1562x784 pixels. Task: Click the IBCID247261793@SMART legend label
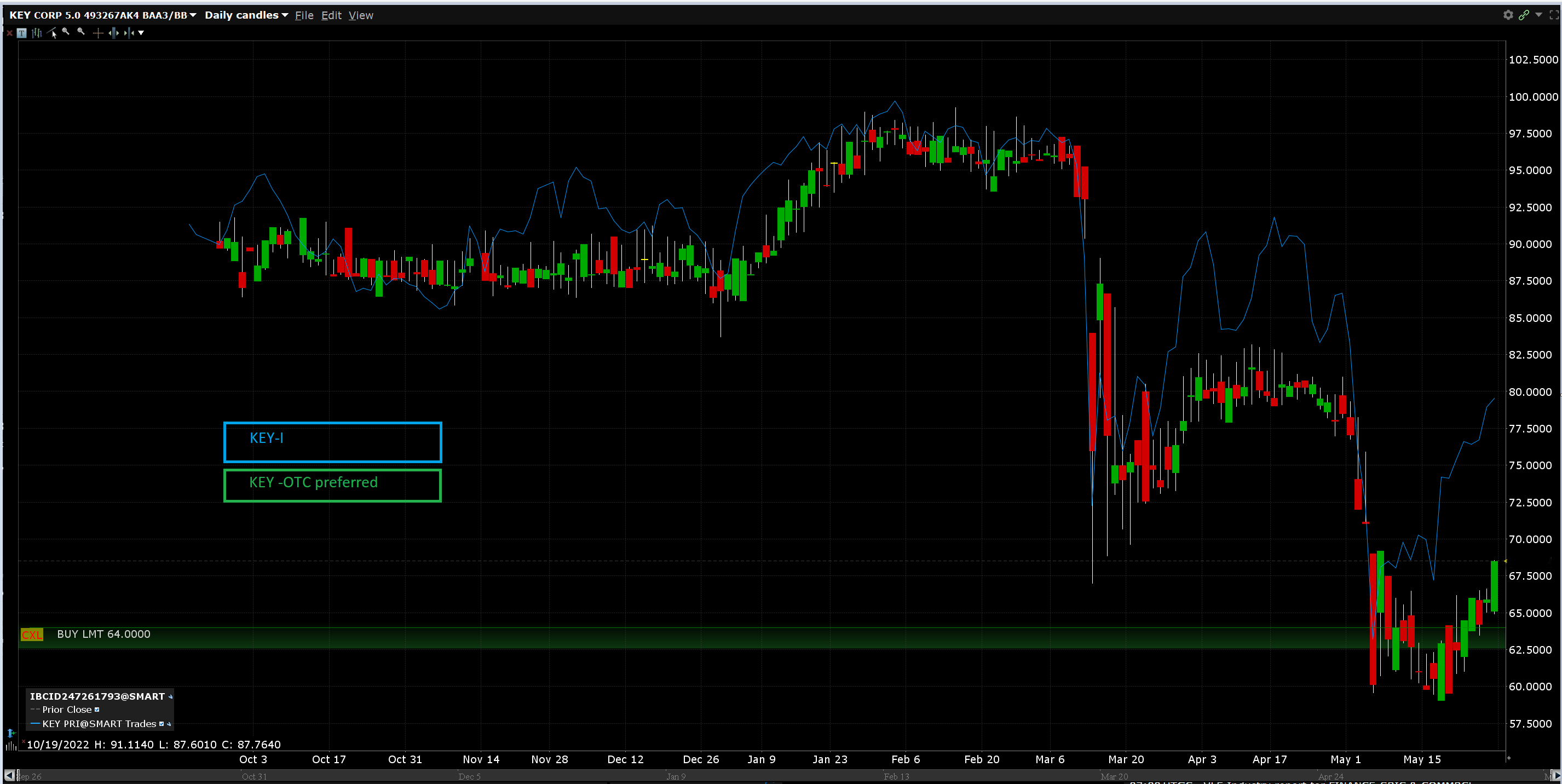pyautogui.click(x=97, y=696)
